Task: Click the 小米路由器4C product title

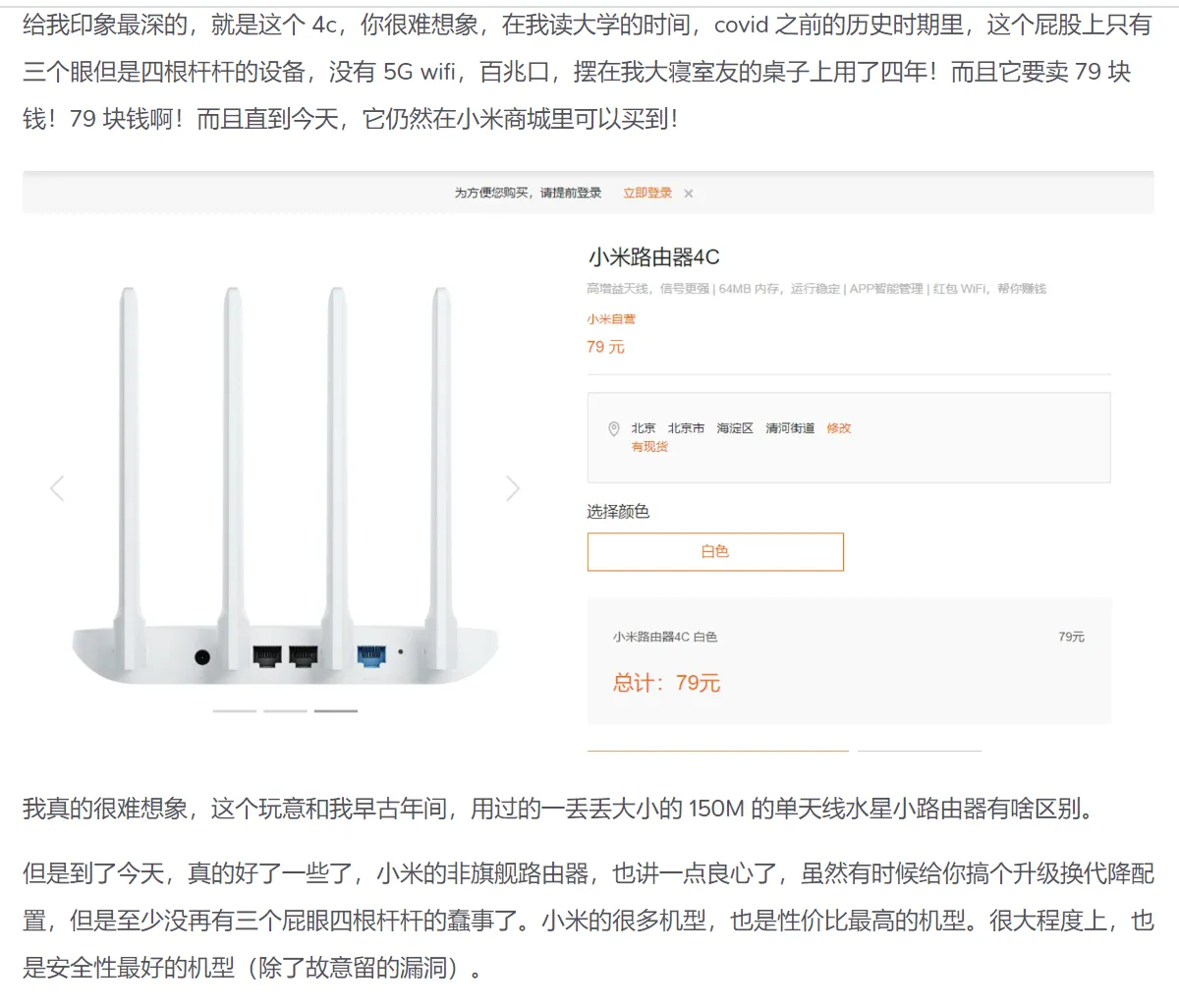Action: [x=653, y=257]
